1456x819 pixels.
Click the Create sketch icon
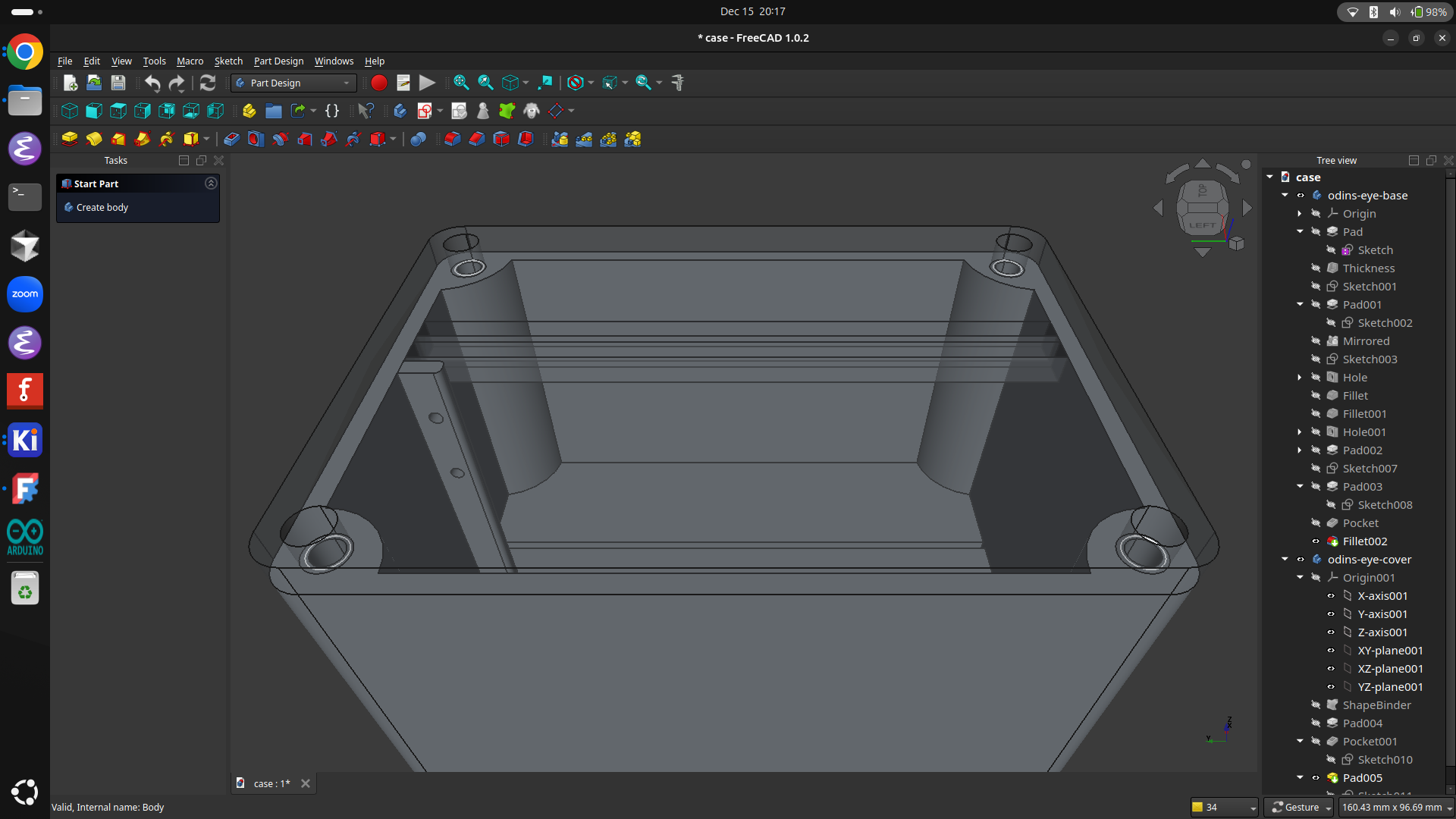425,111
